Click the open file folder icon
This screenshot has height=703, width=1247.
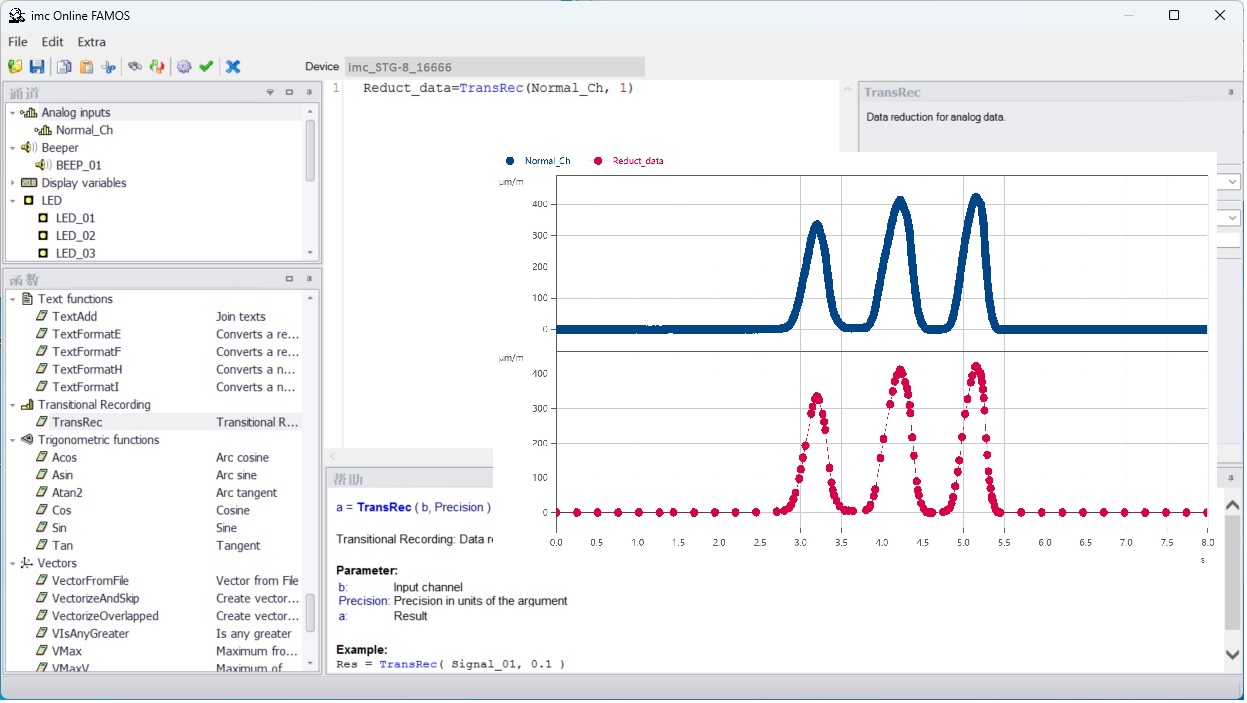click(x=15, y=67)
